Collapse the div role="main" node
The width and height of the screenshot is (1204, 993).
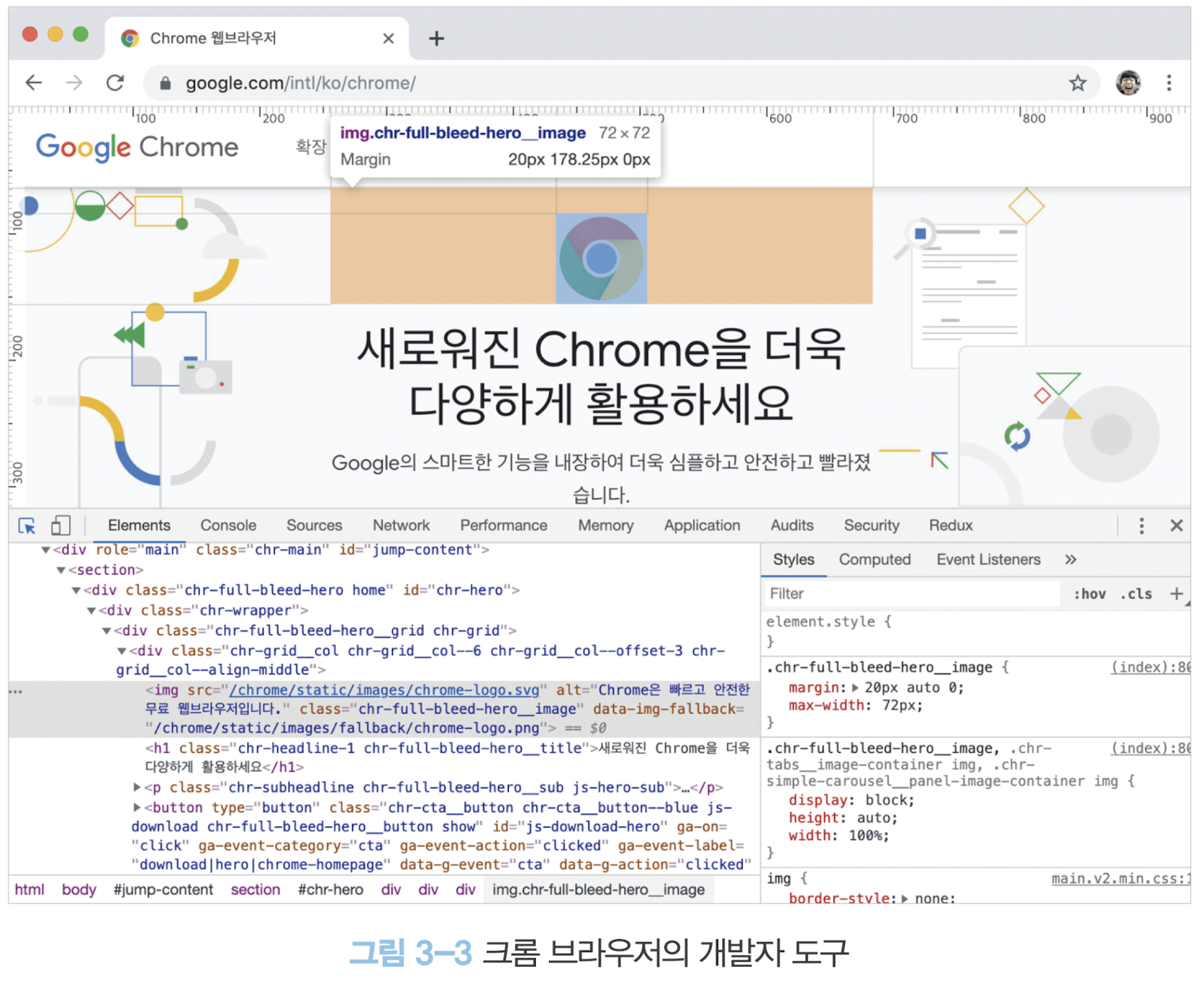point(46,550)
